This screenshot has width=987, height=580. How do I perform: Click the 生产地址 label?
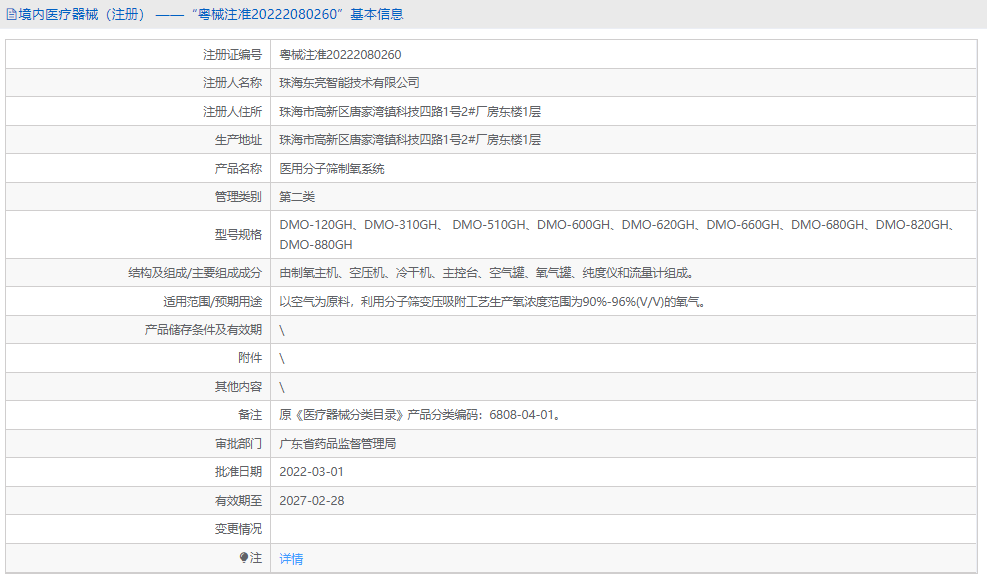238,140
